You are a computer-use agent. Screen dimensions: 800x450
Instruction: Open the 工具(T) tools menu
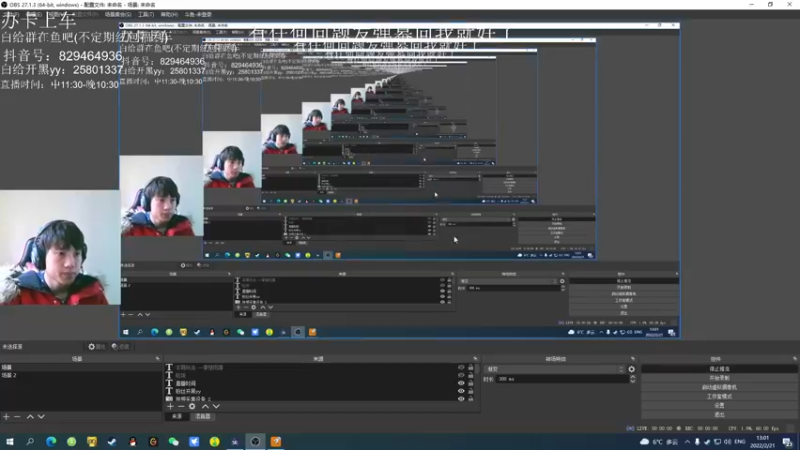tap(146, 14)
